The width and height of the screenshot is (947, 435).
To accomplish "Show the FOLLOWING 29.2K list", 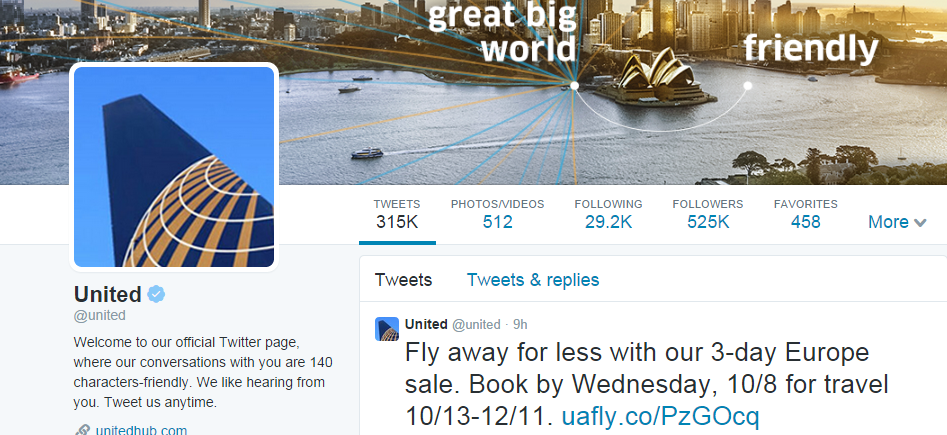I will point(608,214).
